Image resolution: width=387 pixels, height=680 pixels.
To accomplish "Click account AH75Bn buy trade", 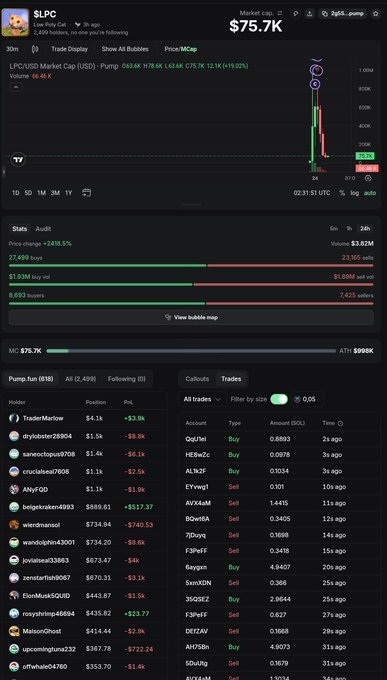I will tap(197, 647).
